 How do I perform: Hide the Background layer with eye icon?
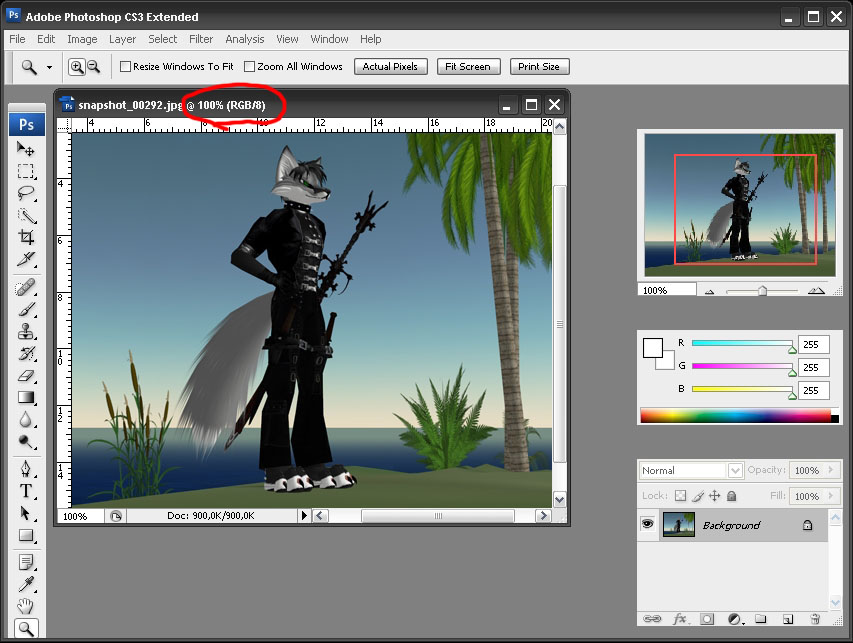tap(648, 524)
